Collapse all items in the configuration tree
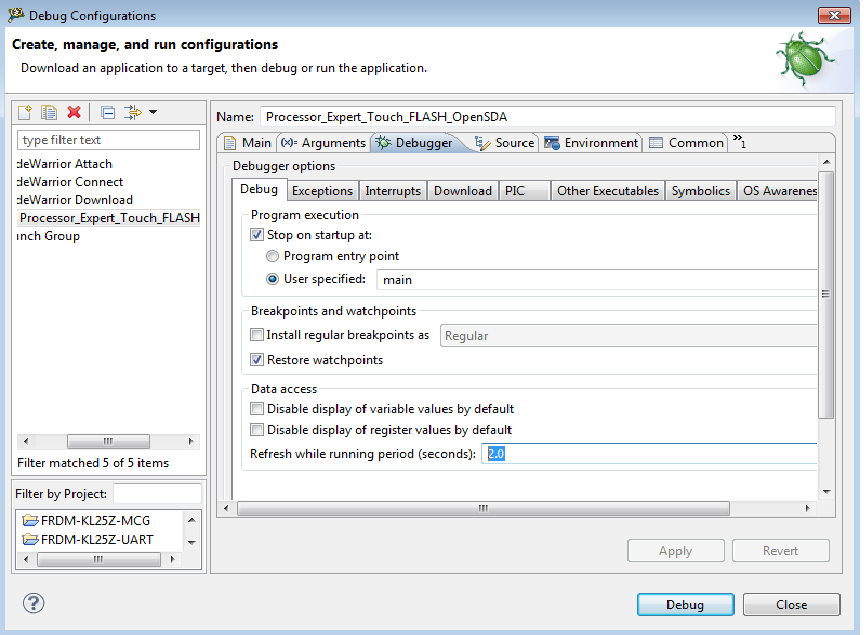The height and width of the screenshot is (635, 864). (x=107, y=112)
